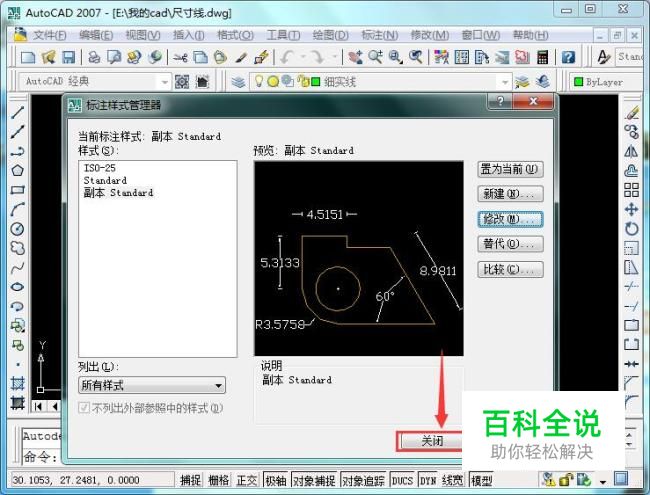
Task: Select ISO-25 in styles list
Action: click(99, 168)
